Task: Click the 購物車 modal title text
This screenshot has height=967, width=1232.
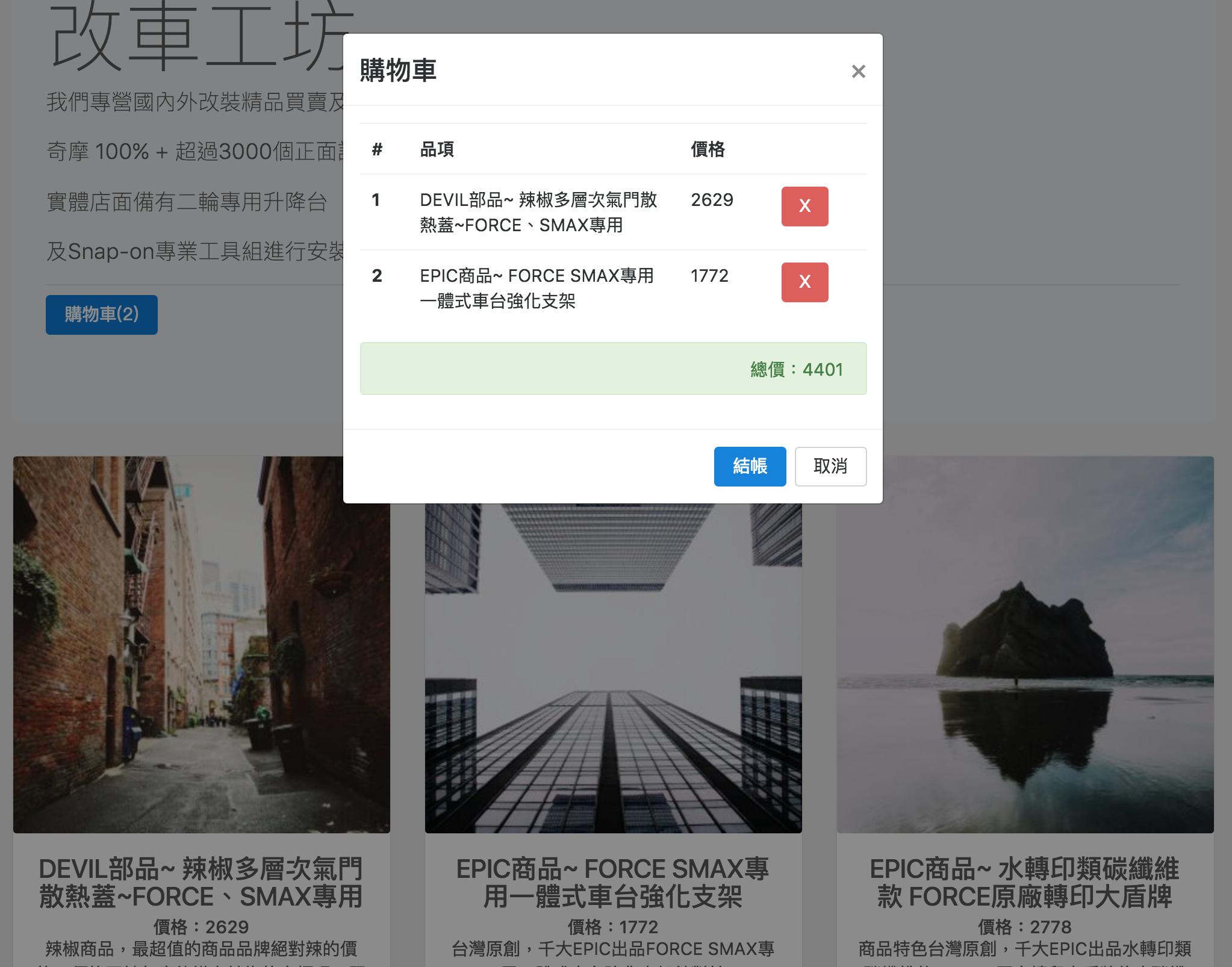Action: (x=398, y=70)
